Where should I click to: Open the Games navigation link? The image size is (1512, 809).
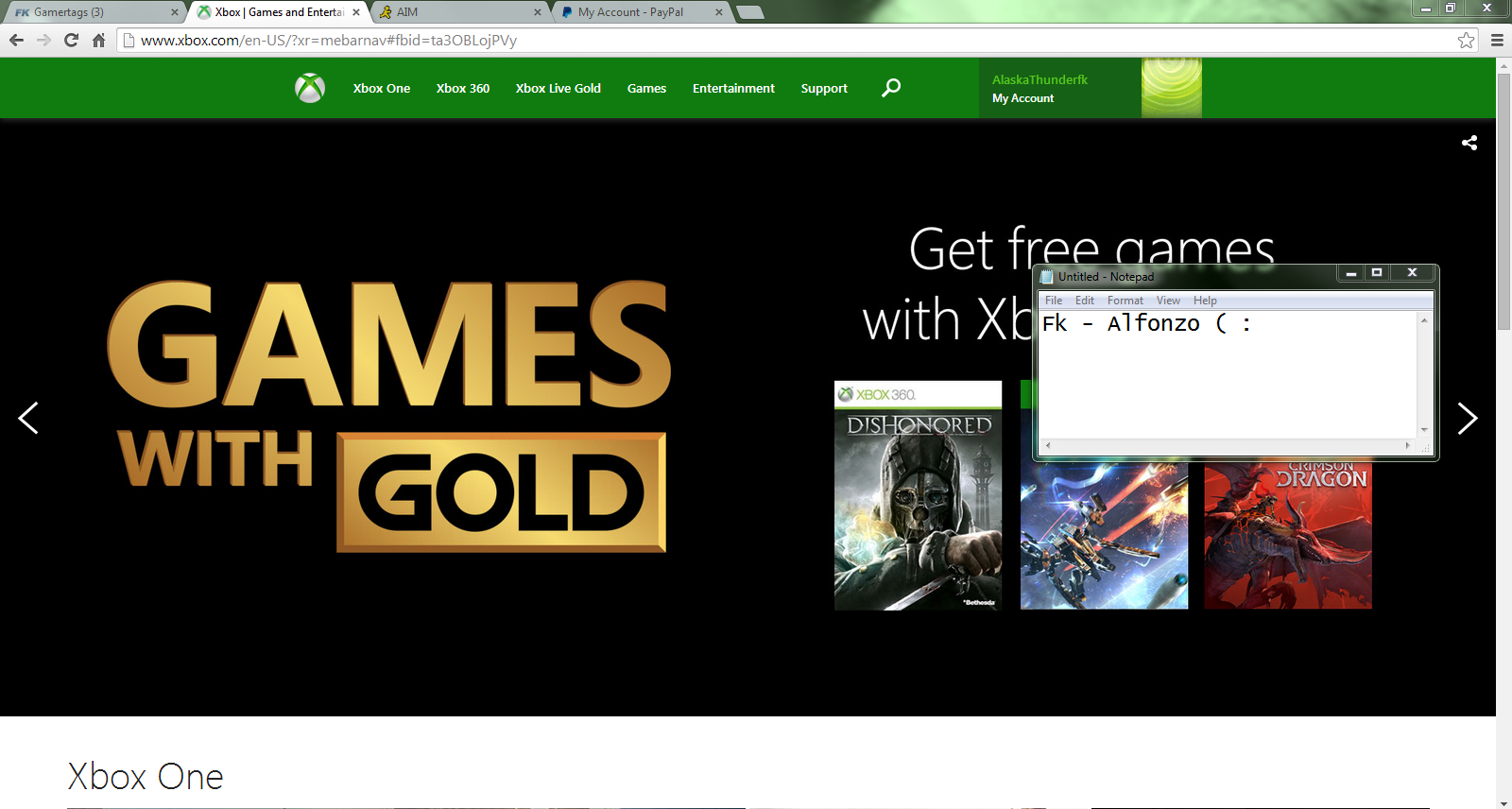point(646,88)
